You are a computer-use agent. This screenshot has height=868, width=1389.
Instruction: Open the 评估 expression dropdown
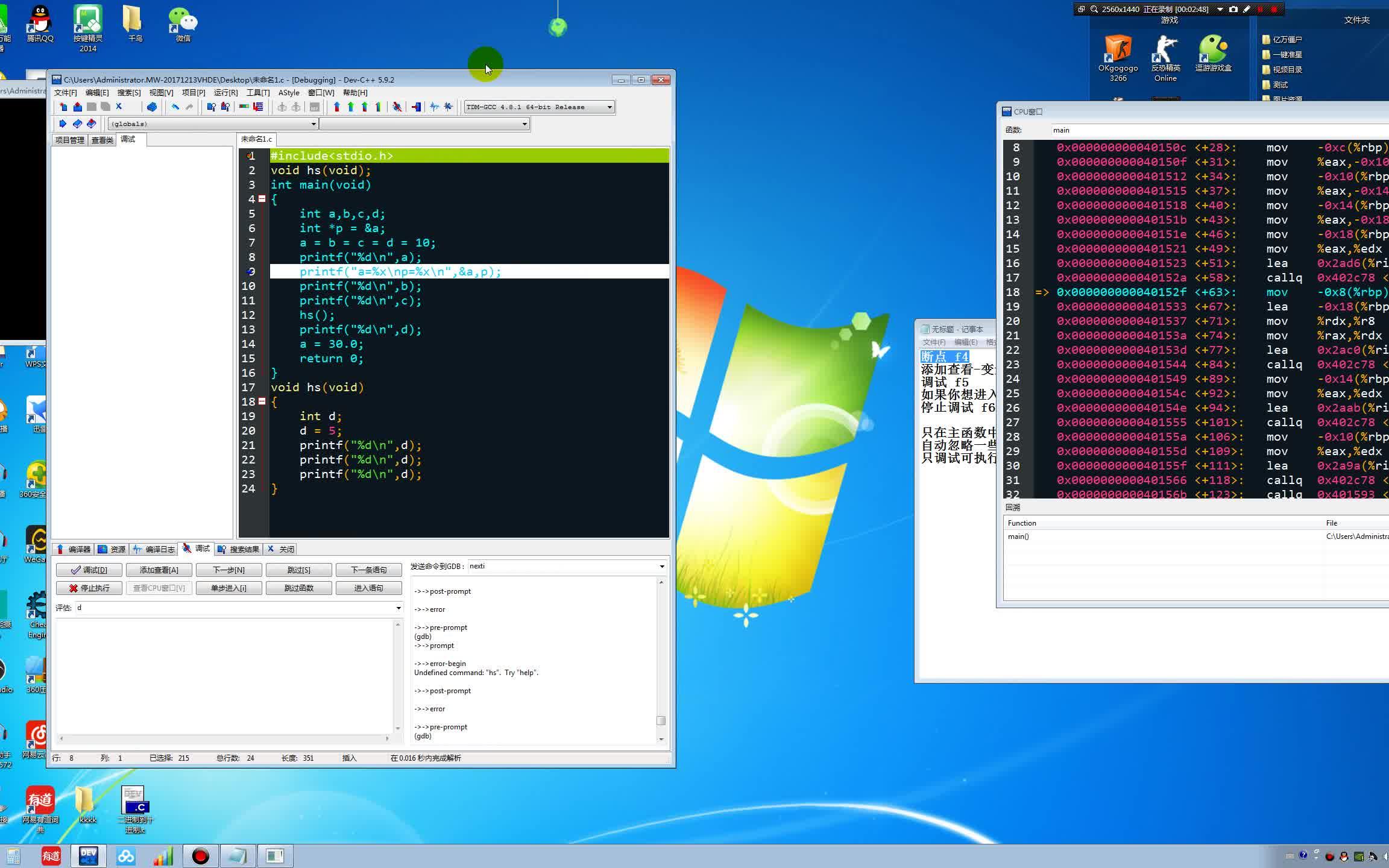click(398, 608)
